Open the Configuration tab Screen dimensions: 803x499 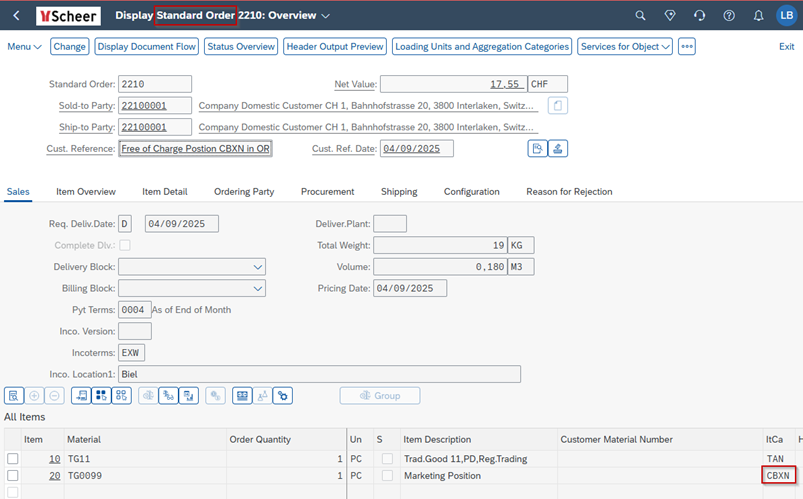472,192
